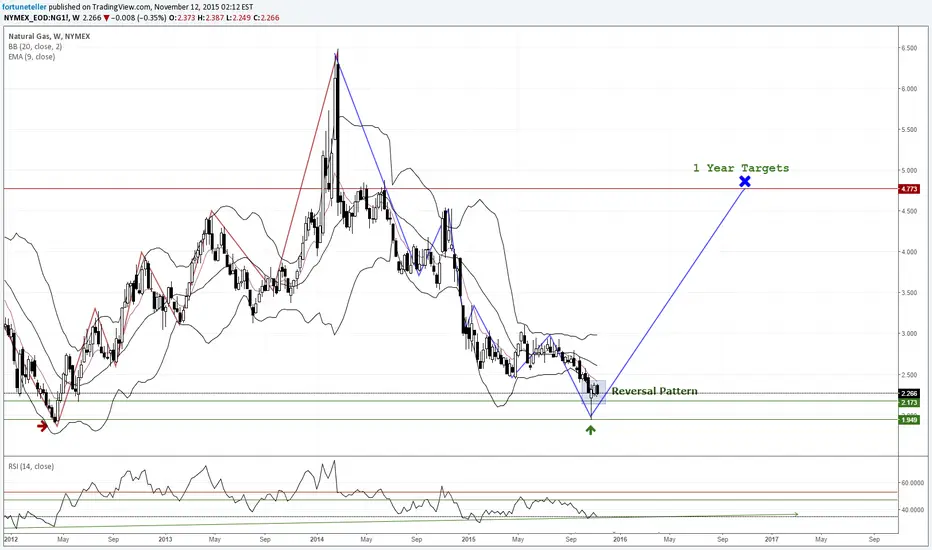Click the 5.000 price axis tick
Image resolution: width=932 pixels, height=550 pixels.
pyautogui.click(x=909, y=171)
